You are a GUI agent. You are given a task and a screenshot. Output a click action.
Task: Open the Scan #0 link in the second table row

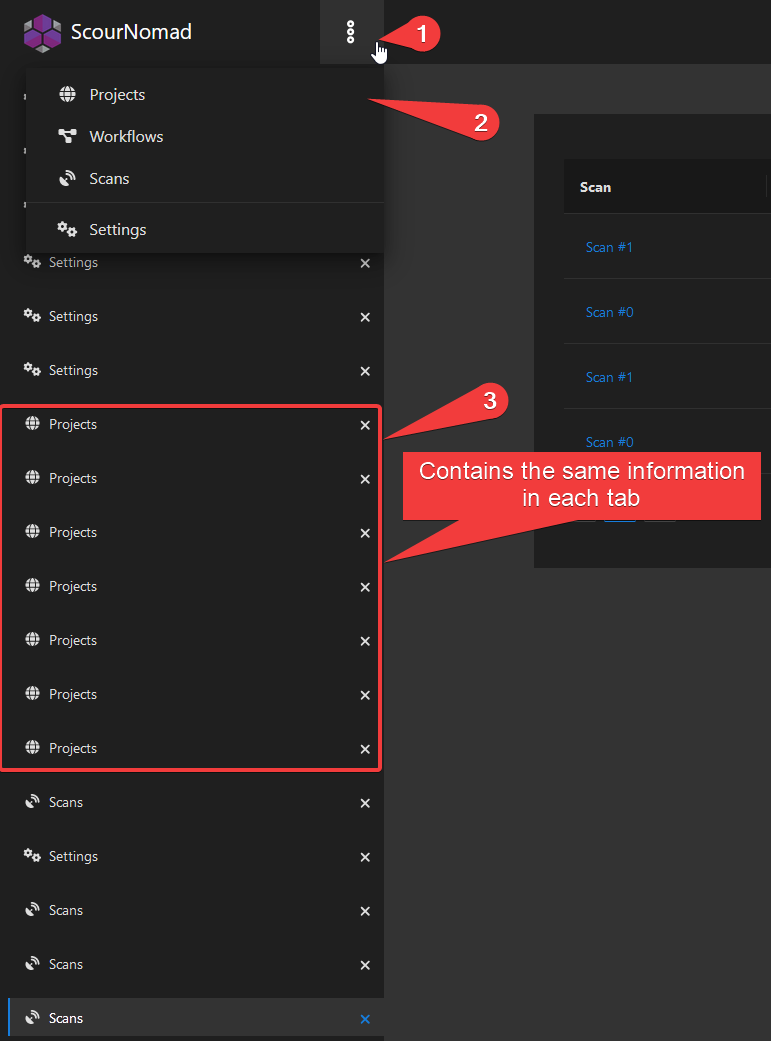[609, 312]
